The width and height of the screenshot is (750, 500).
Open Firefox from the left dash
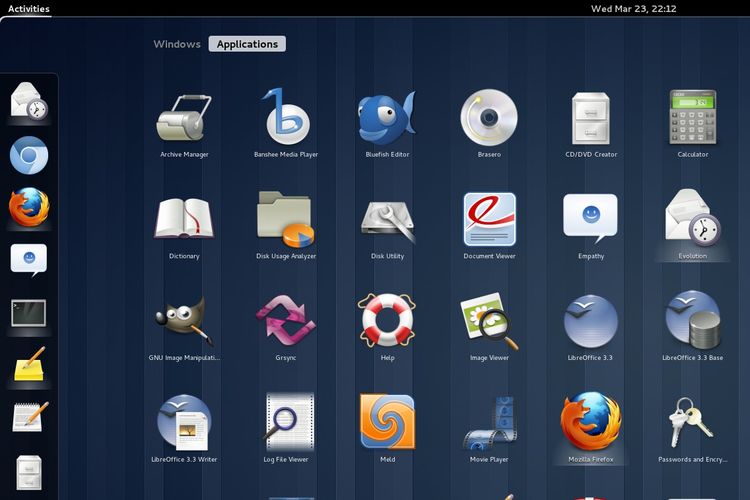click(x=29, y=208)
